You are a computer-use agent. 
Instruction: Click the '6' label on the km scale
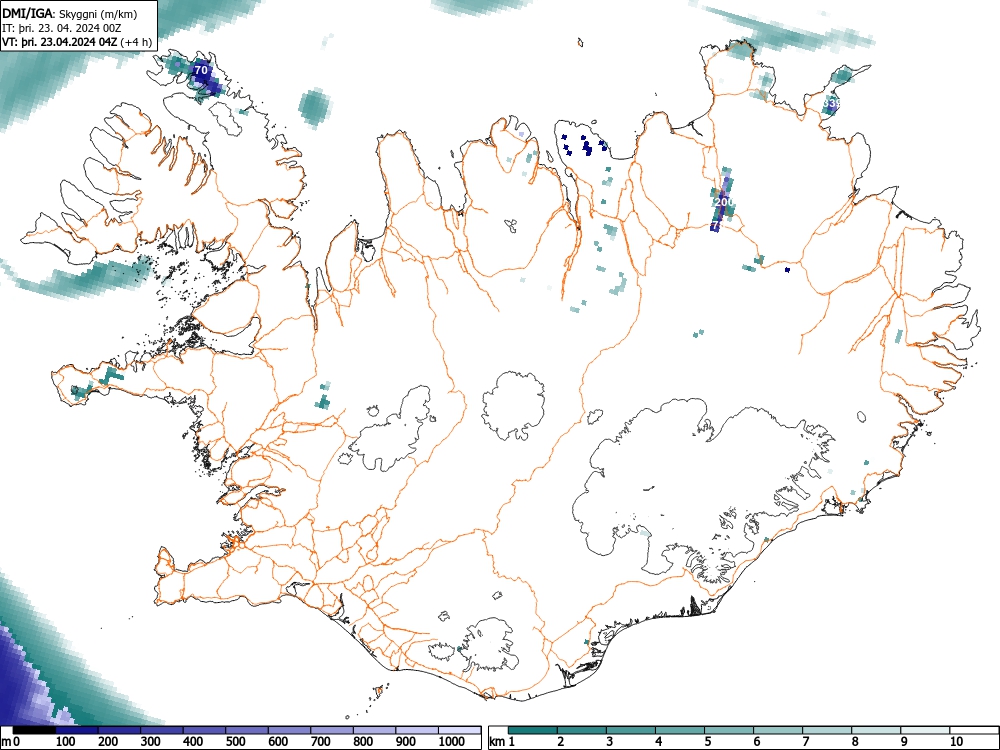(x=756, y=742)
